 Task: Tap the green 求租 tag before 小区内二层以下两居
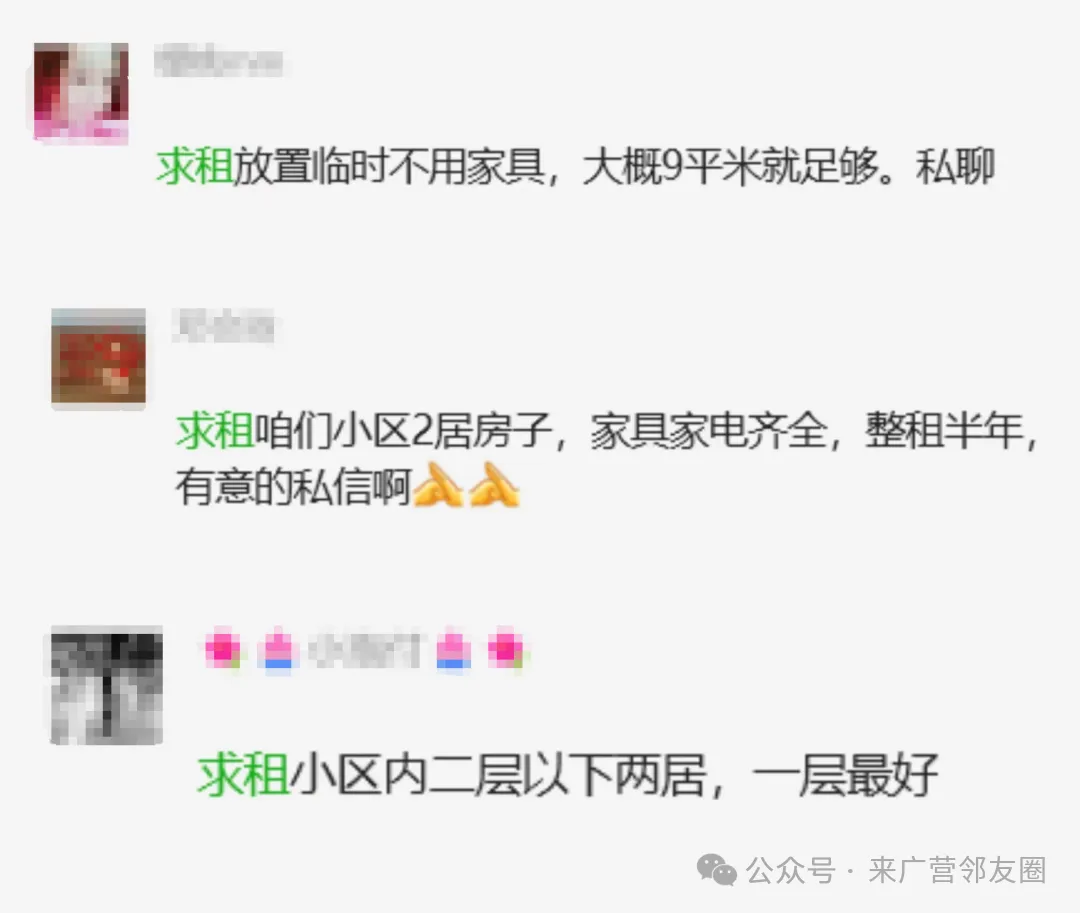click(x=242, y=775)
